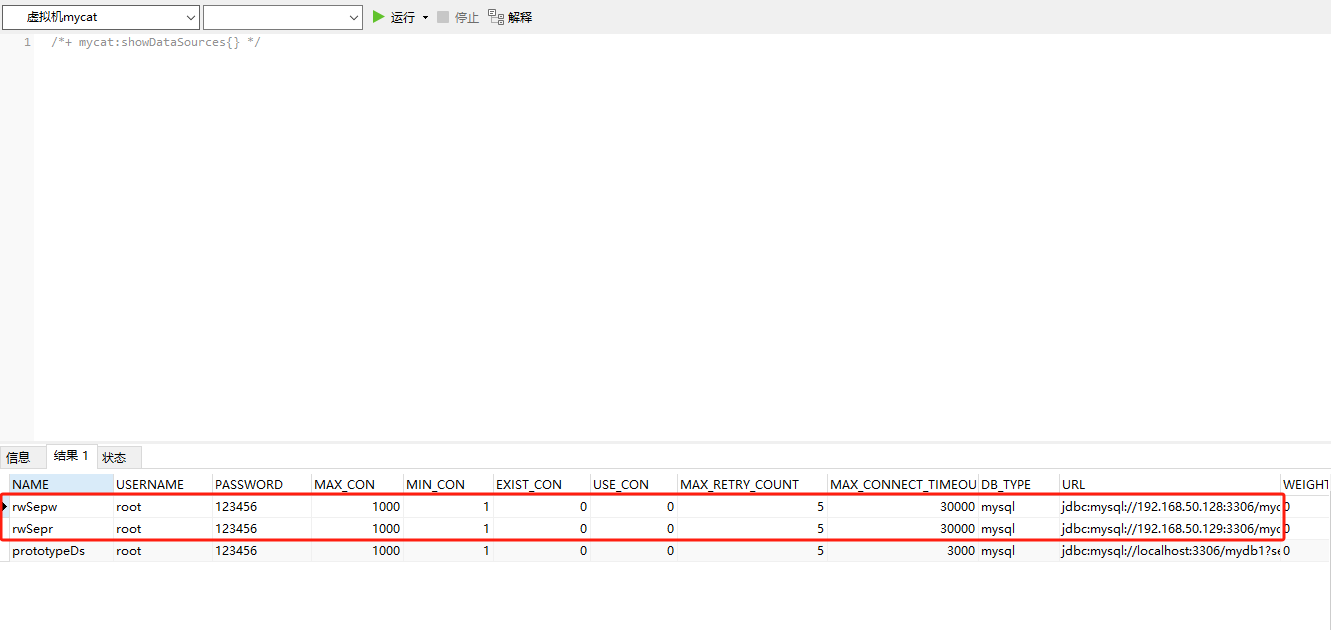Click the Explain (解释) icon
This screenshot has height=630, width=1331.
[x=495, y=16]
